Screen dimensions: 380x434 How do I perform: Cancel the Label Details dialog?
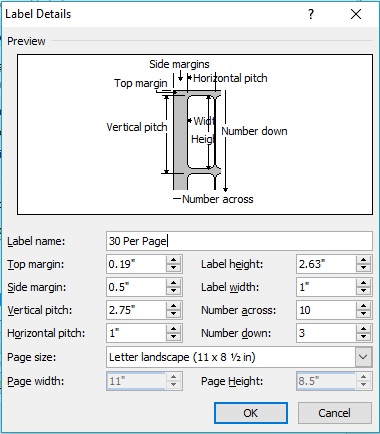point(335,413)
